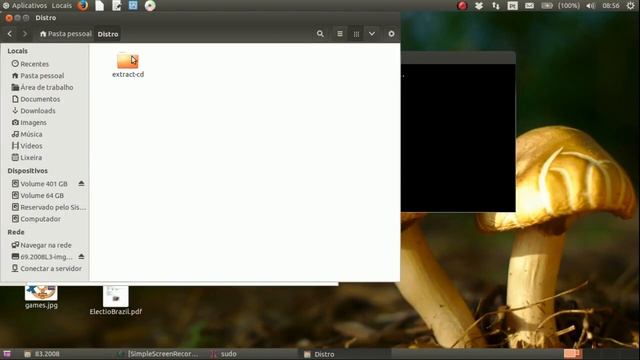The image size is (640, 360).
Task: Select Pasta pessoal in sidebar
Action: [x=38, y=76]
